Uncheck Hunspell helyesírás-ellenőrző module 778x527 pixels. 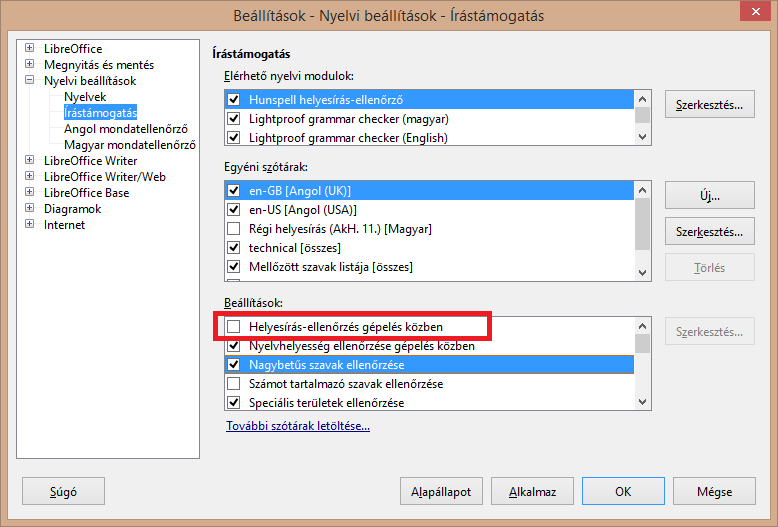(x=234, y=100)
